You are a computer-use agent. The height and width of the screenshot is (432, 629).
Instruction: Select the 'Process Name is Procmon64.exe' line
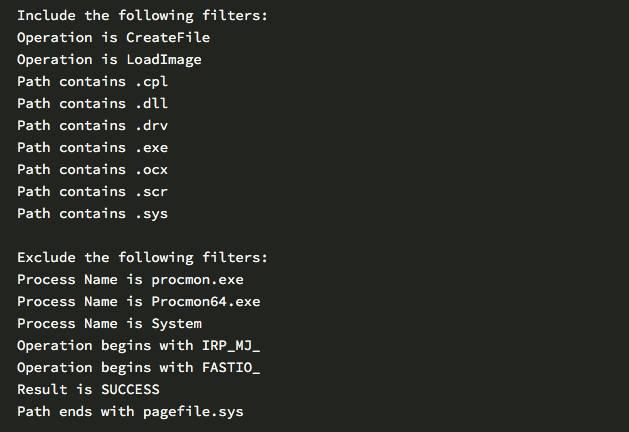(x=138, y=302)
